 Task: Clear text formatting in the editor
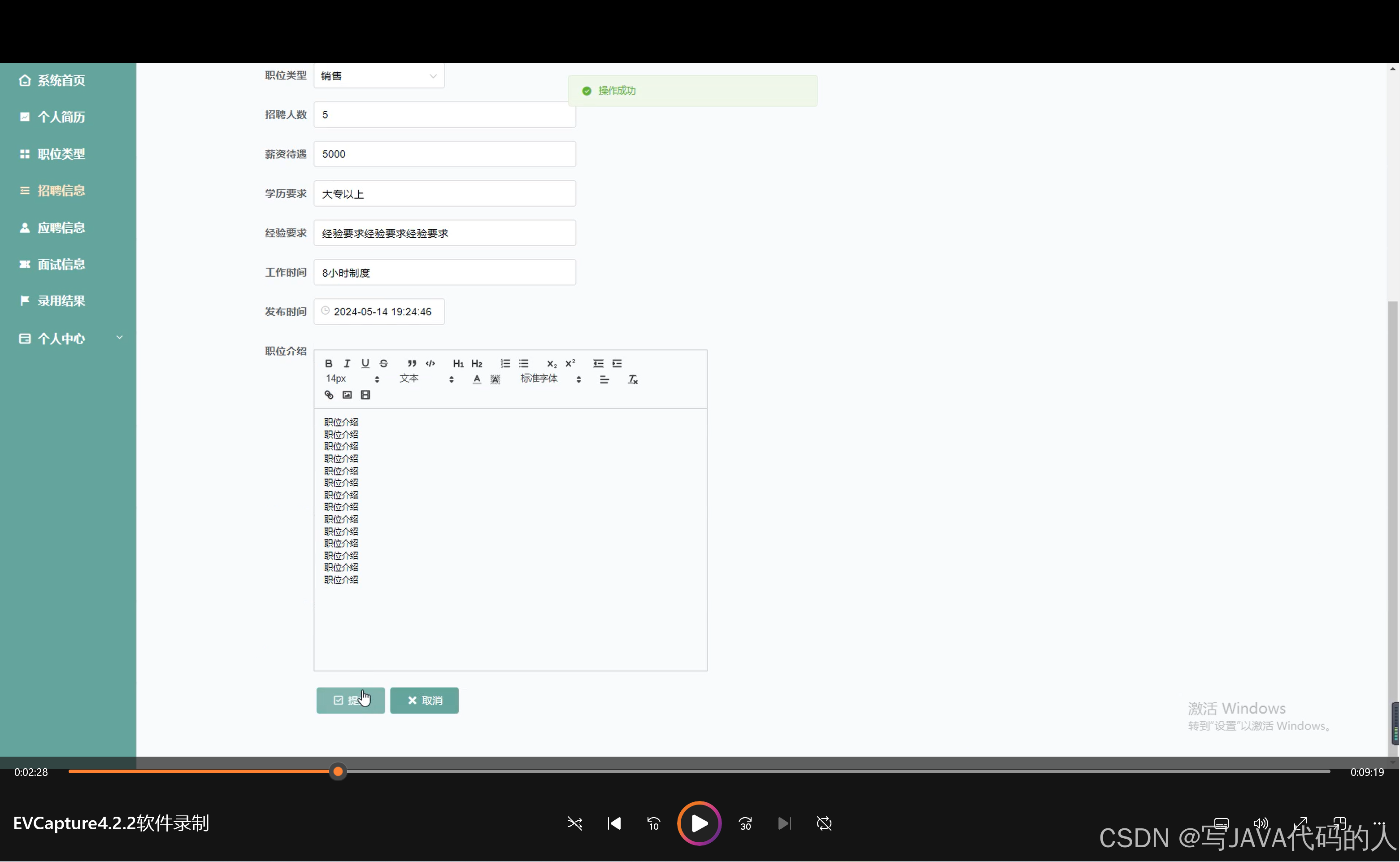point(632,379)
